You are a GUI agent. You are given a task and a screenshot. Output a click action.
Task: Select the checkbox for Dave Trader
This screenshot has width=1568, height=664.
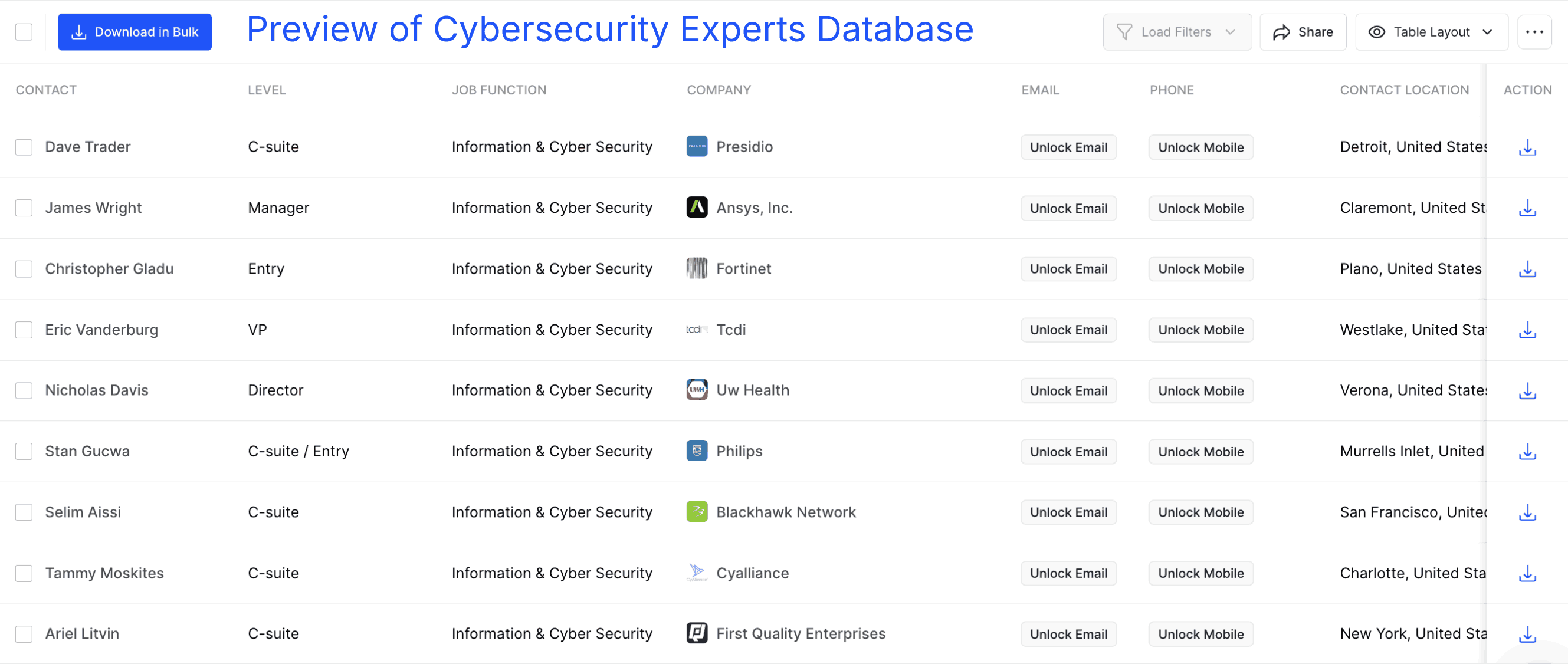click(24, 147)
